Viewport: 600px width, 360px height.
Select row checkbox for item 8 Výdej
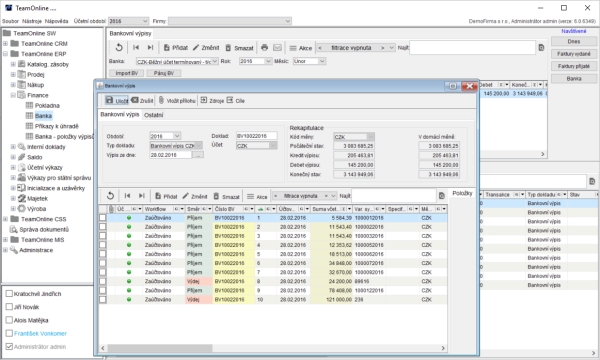[103, 281]
